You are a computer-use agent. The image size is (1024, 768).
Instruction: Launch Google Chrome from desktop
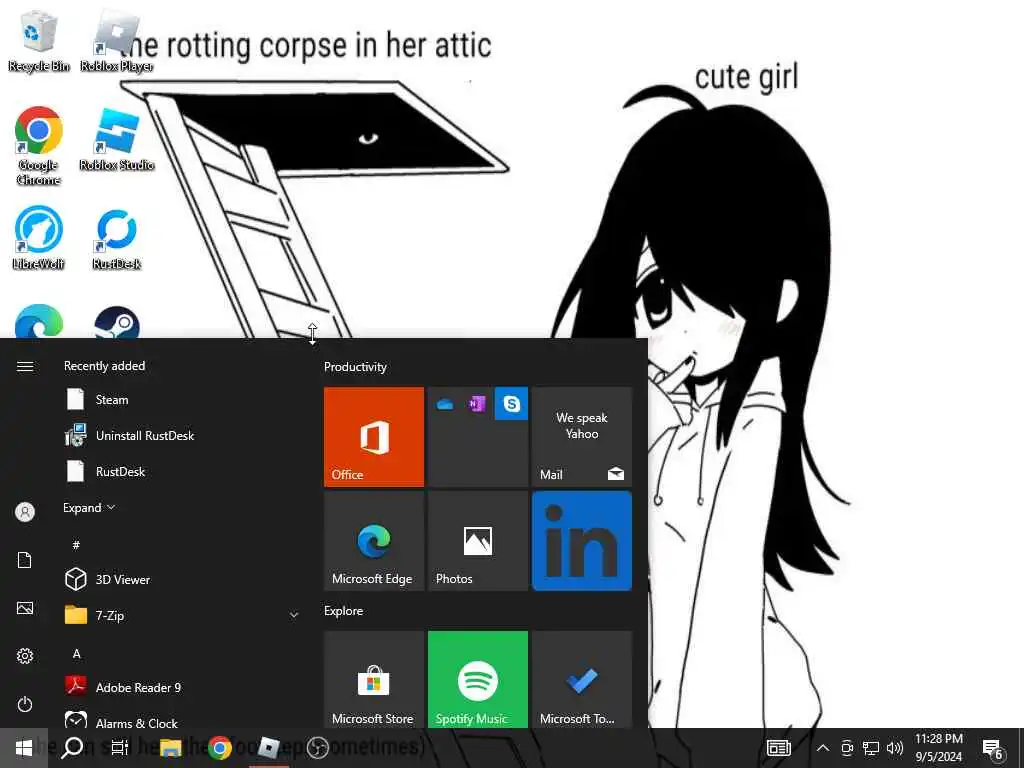39,146
